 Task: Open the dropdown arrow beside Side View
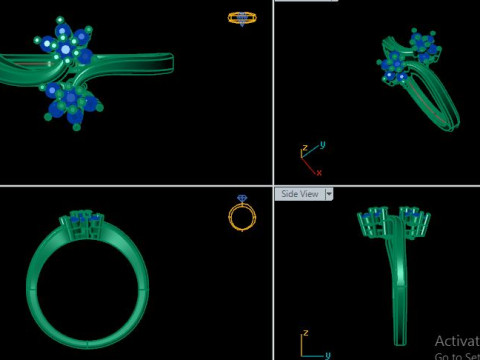tap(329, 194)
